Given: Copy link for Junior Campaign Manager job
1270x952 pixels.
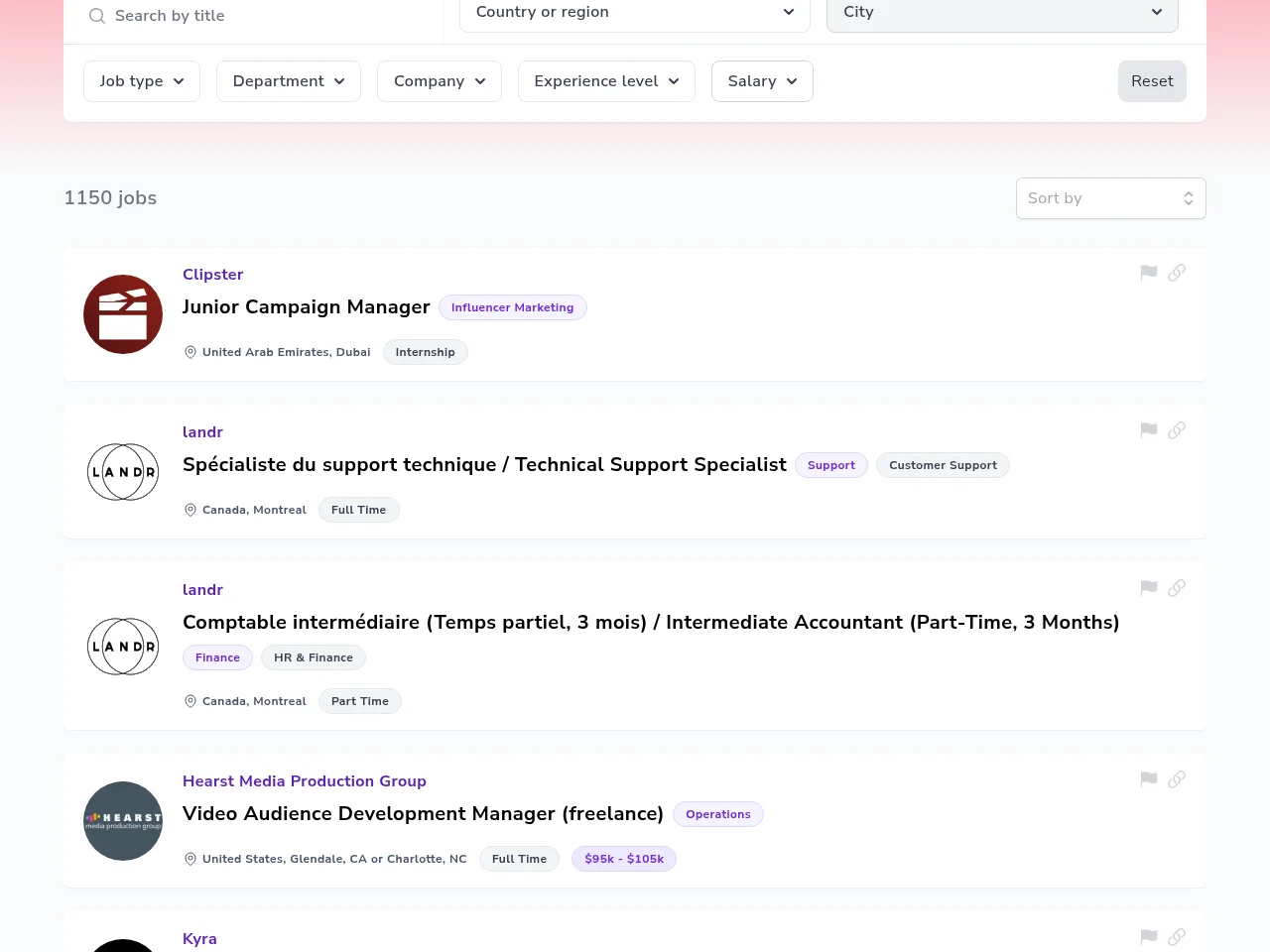Looking at the screenshot, I should coord(1177,273).
